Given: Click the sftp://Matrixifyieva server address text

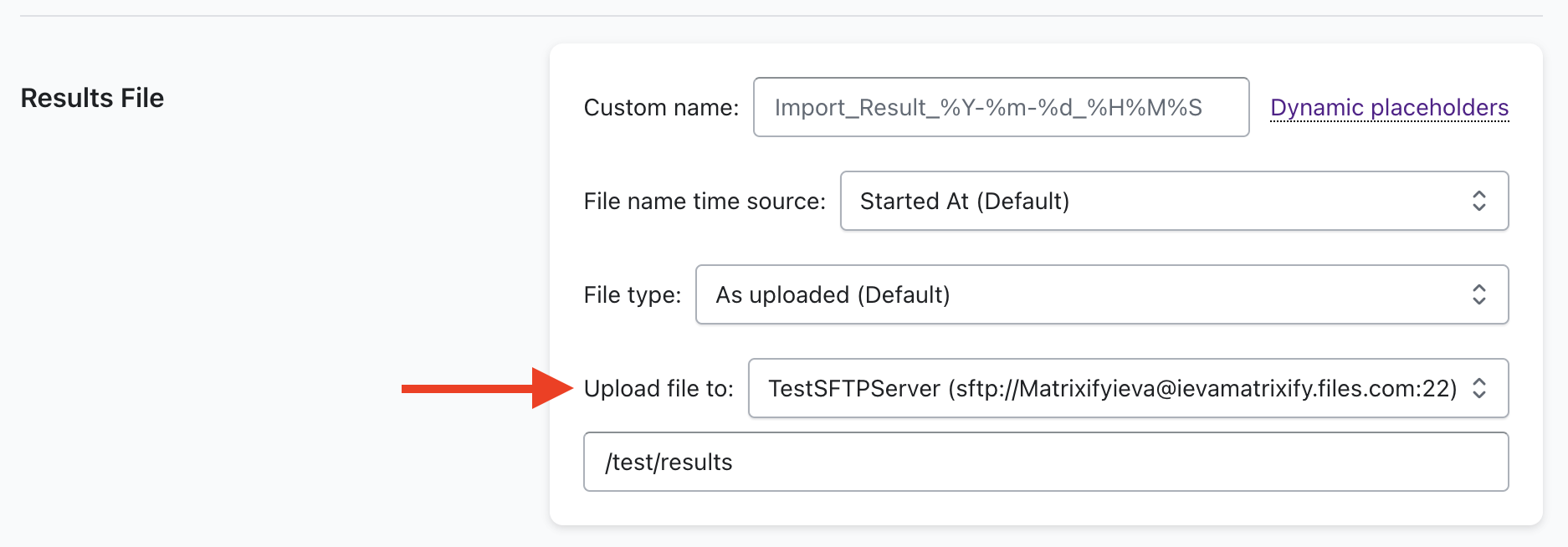Looking at the screenshot, I should click(x=1202, y=389).
